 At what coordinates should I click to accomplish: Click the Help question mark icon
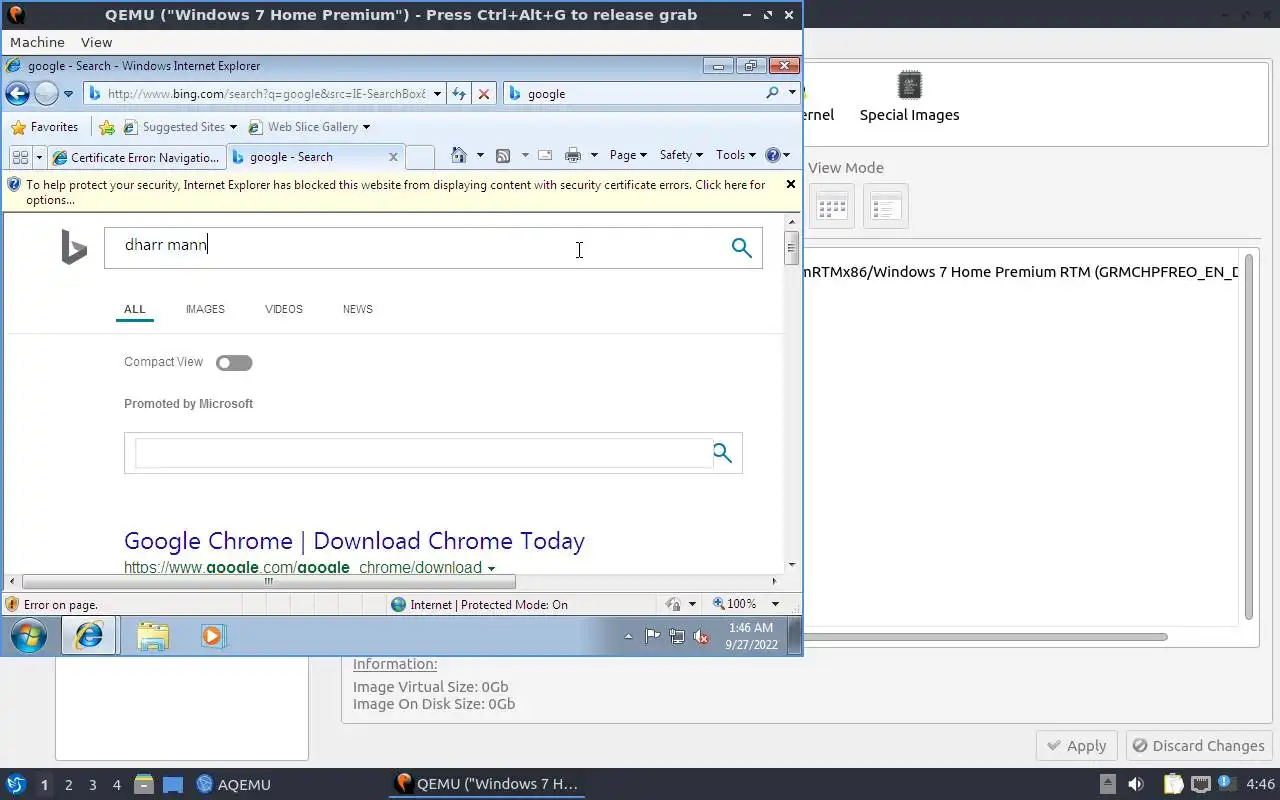pyautogui.click(x=772, y=155)
